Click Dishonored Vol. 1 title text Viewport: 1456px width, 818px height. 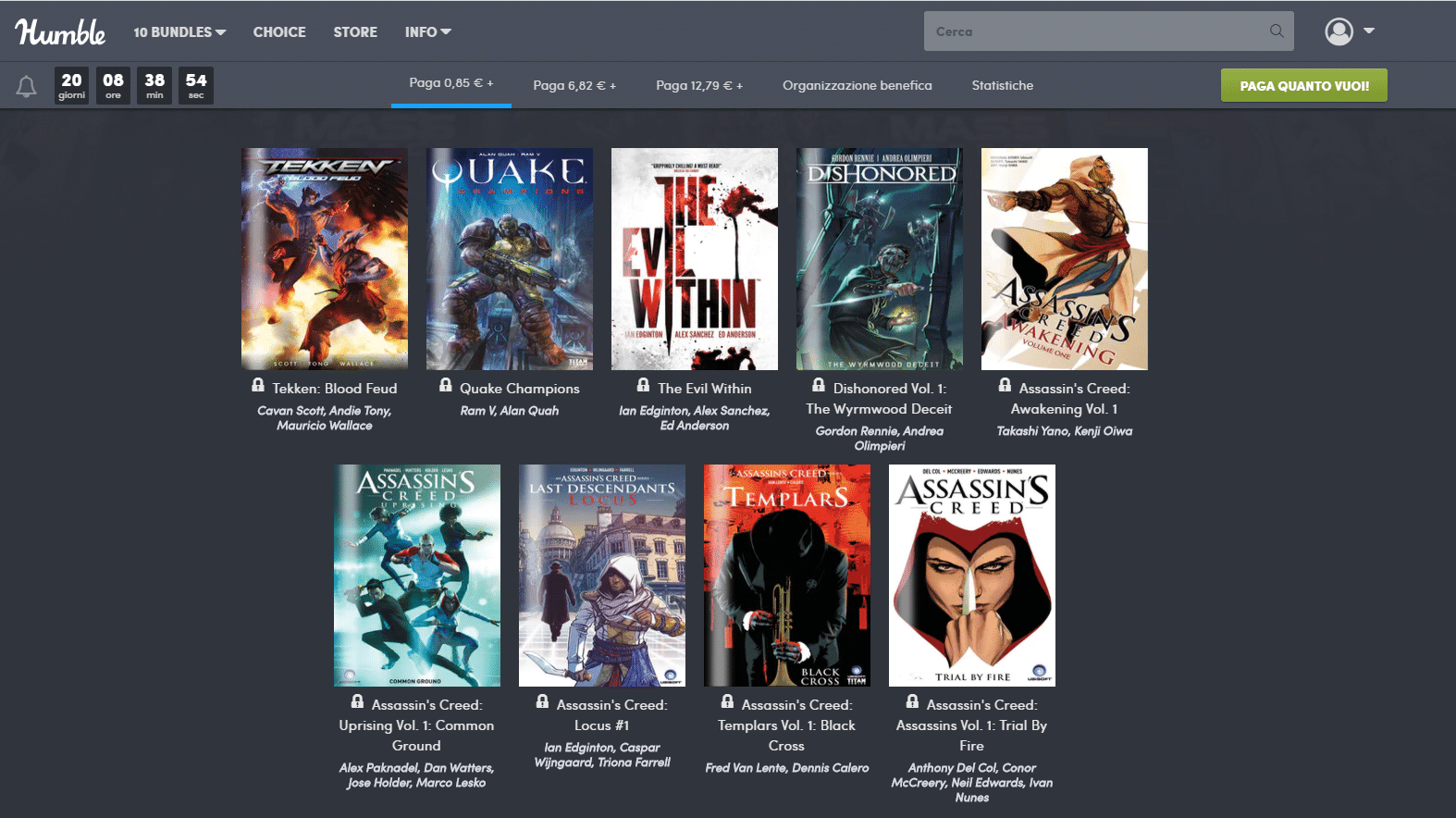pos(880,399)
